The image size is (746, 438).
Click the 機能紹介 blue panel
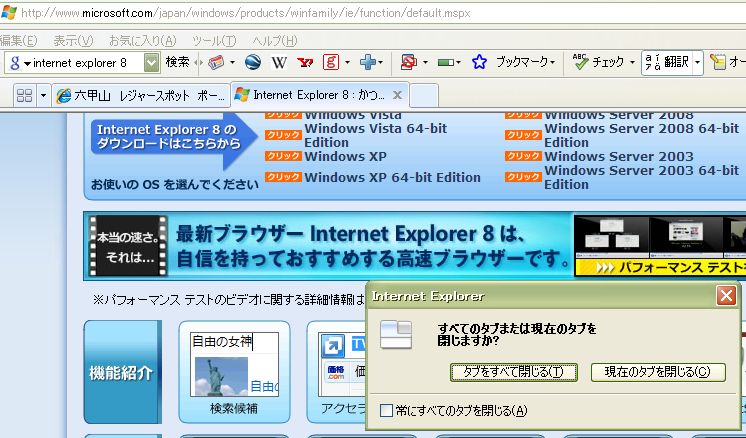click(123, 372)
